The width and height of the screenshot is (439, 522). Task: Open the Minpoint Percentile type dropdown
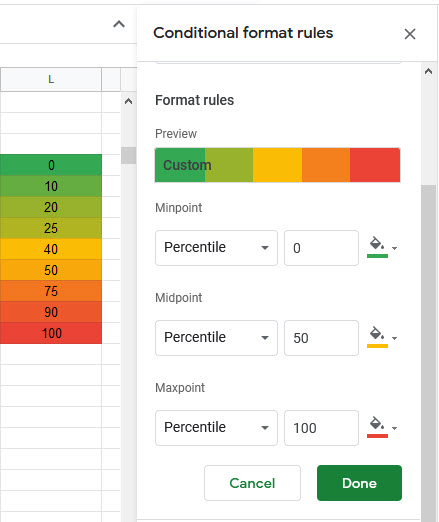click(216, 248)
